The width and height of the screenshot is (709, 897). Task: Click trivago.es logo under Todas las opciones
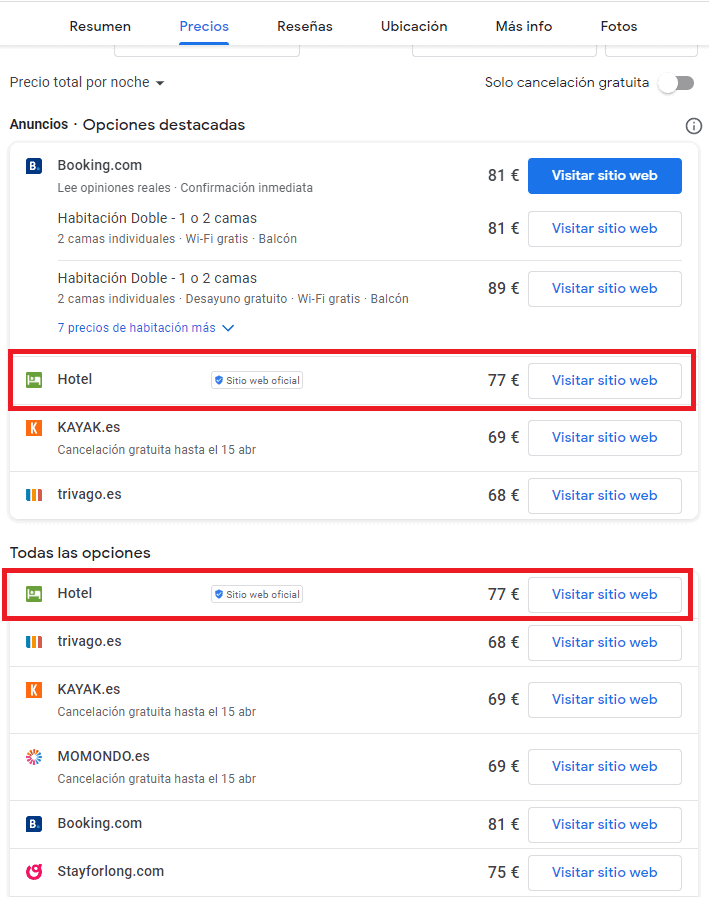pos(34,642)
